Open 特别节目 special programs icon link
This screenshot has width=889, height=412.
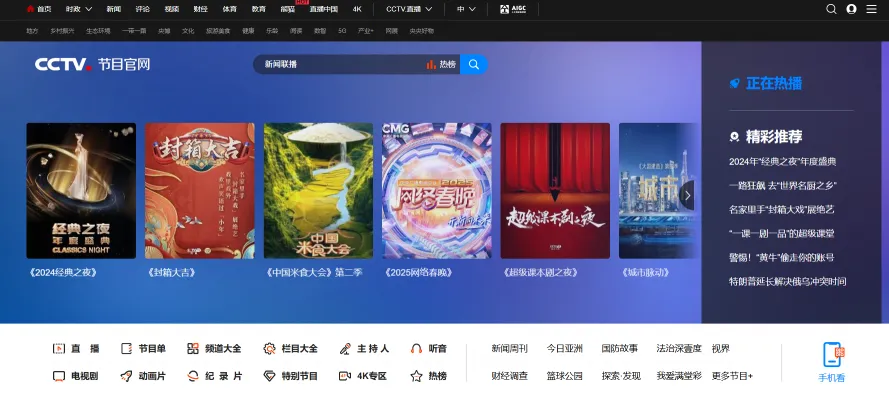coord(291,376)
